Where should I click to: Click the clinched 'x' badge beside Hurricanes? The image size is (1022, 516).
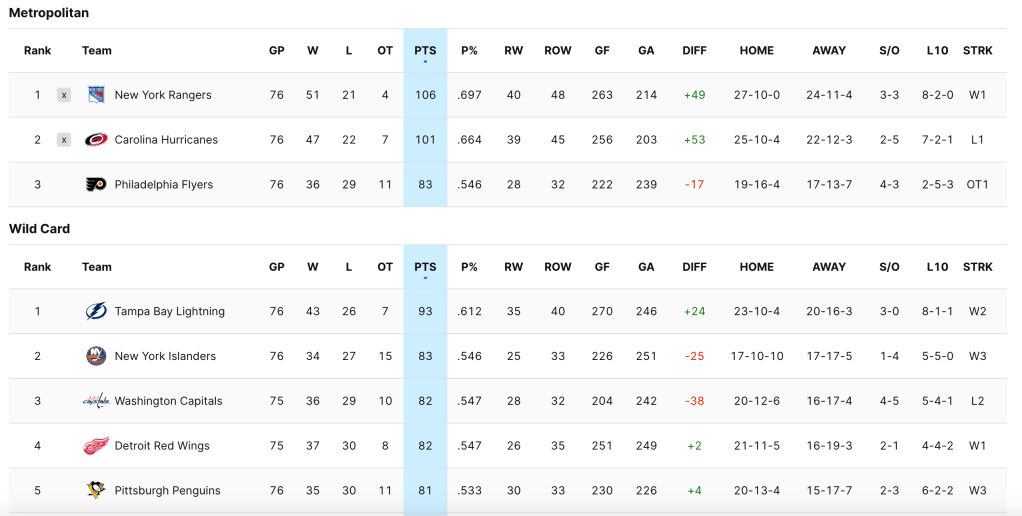point(64,140)
